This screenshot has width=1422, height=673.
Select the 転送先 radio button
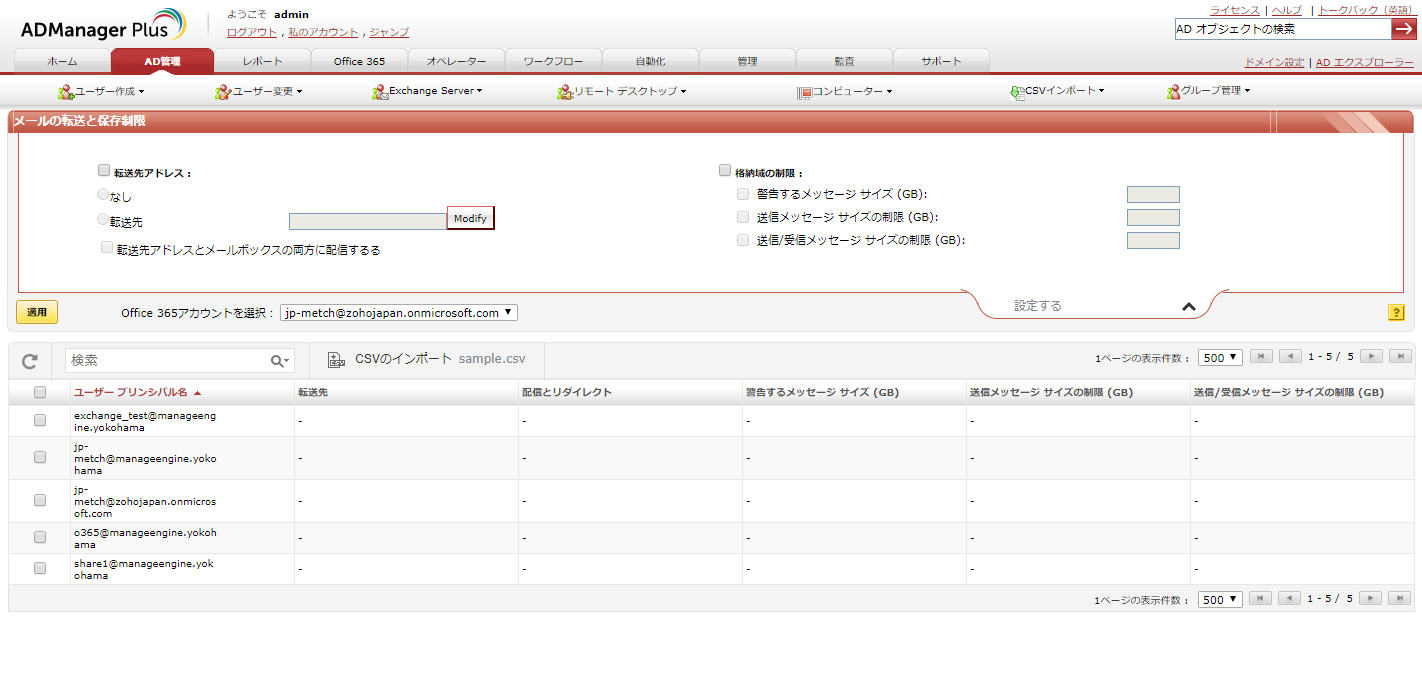(103, 219)
